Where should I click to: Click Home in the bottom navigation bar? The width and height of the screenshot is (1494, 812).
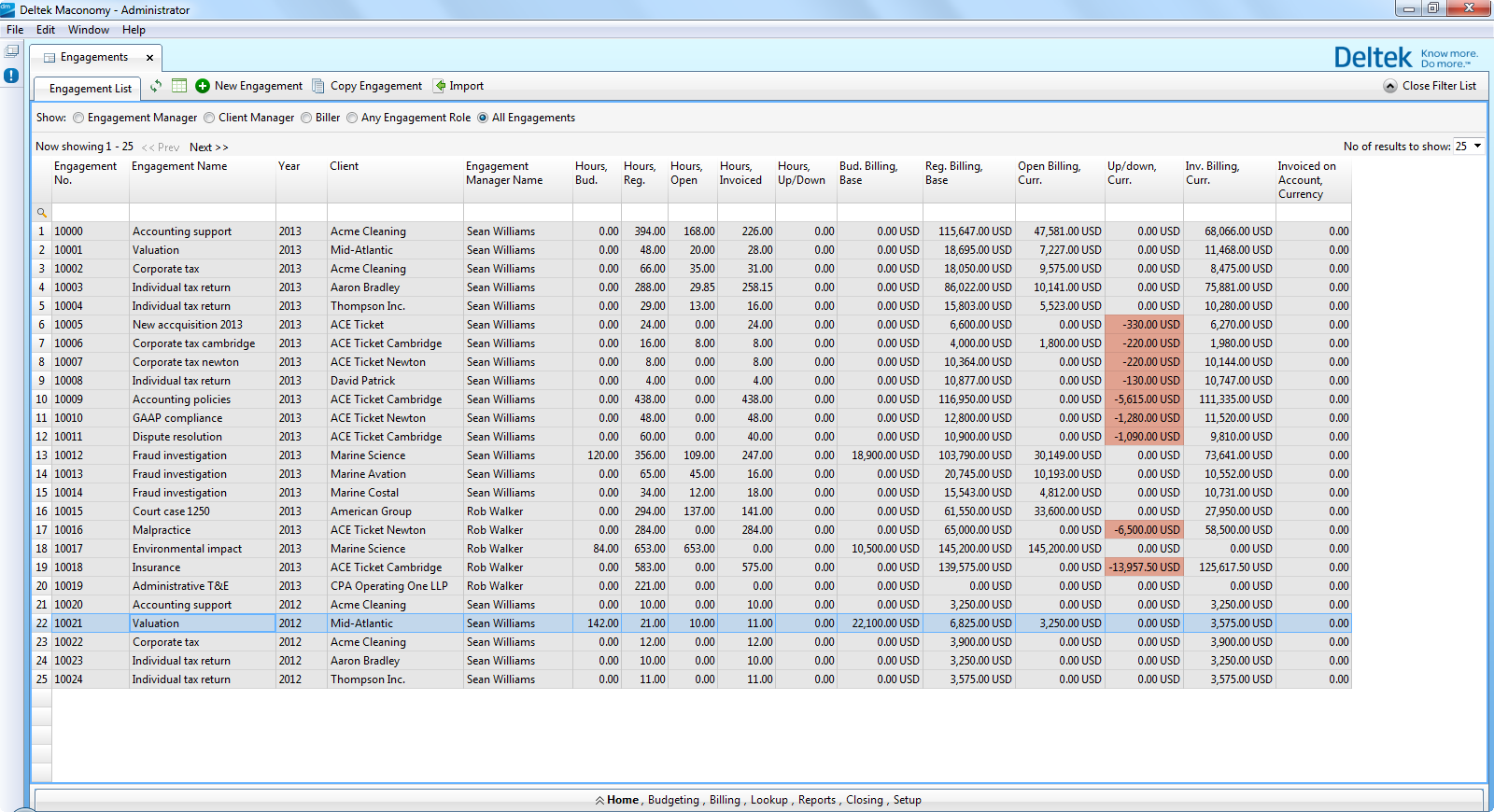click(x=623, y=801)
